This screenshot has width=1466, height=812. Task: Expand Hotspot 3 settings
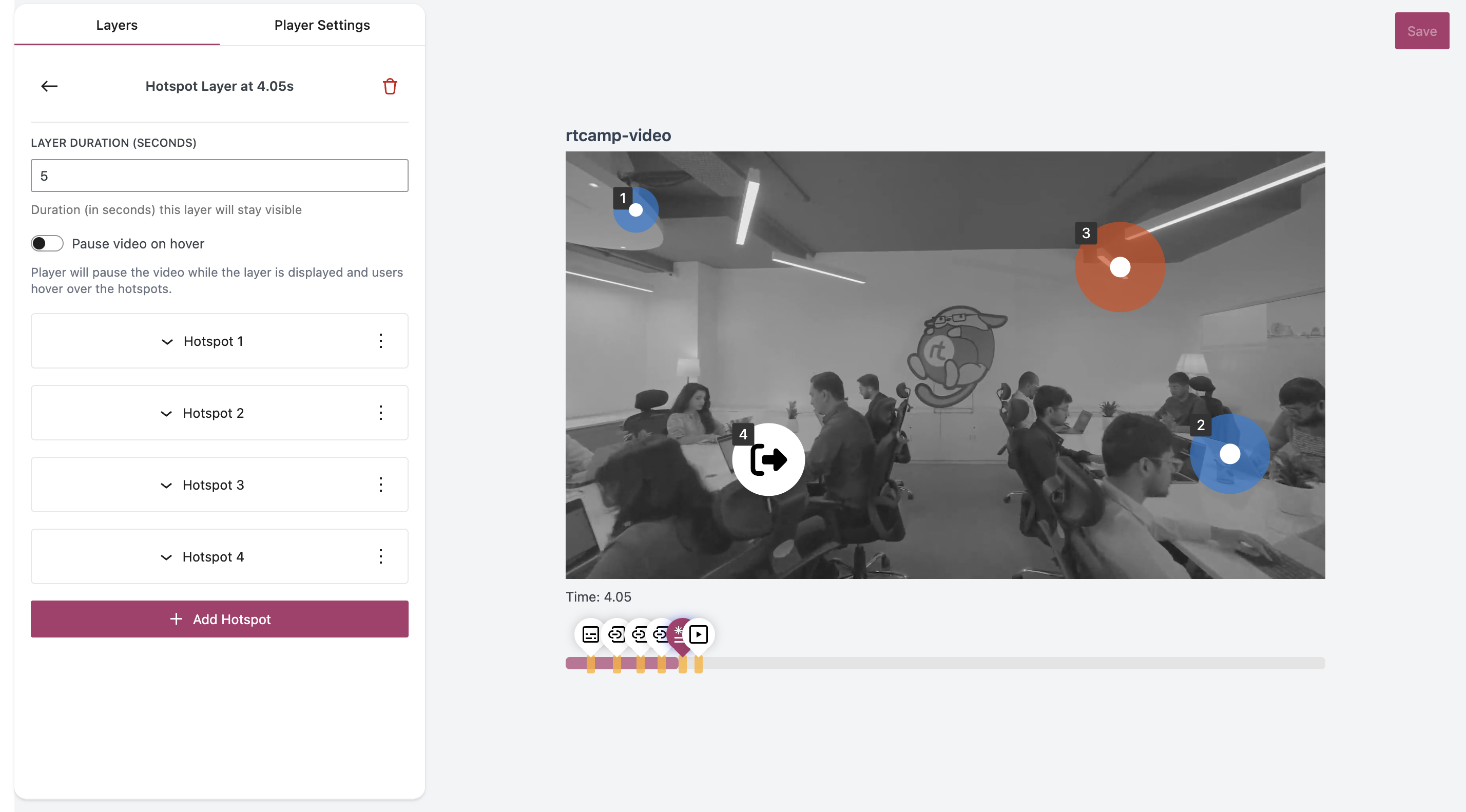click(165, 484)
